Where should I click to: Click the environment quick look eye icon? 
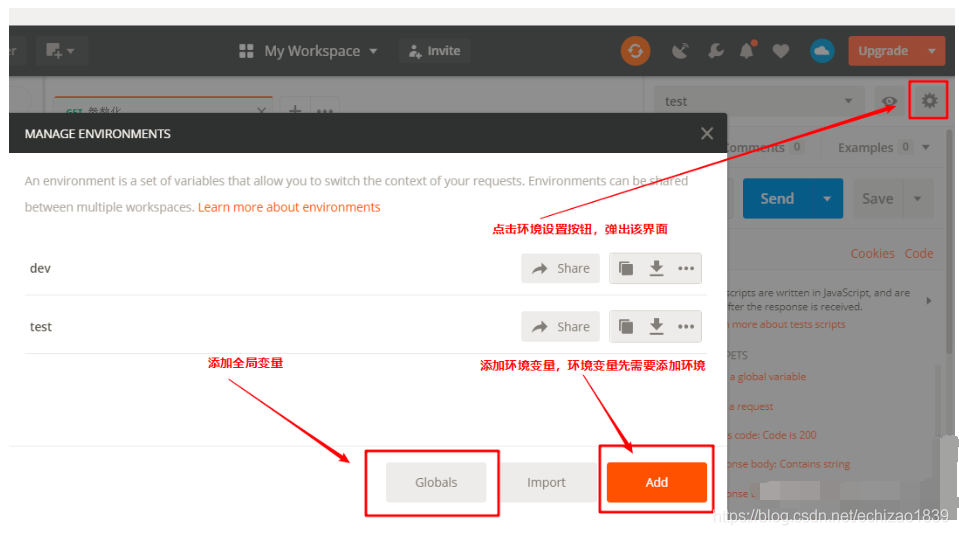[889, 101]
